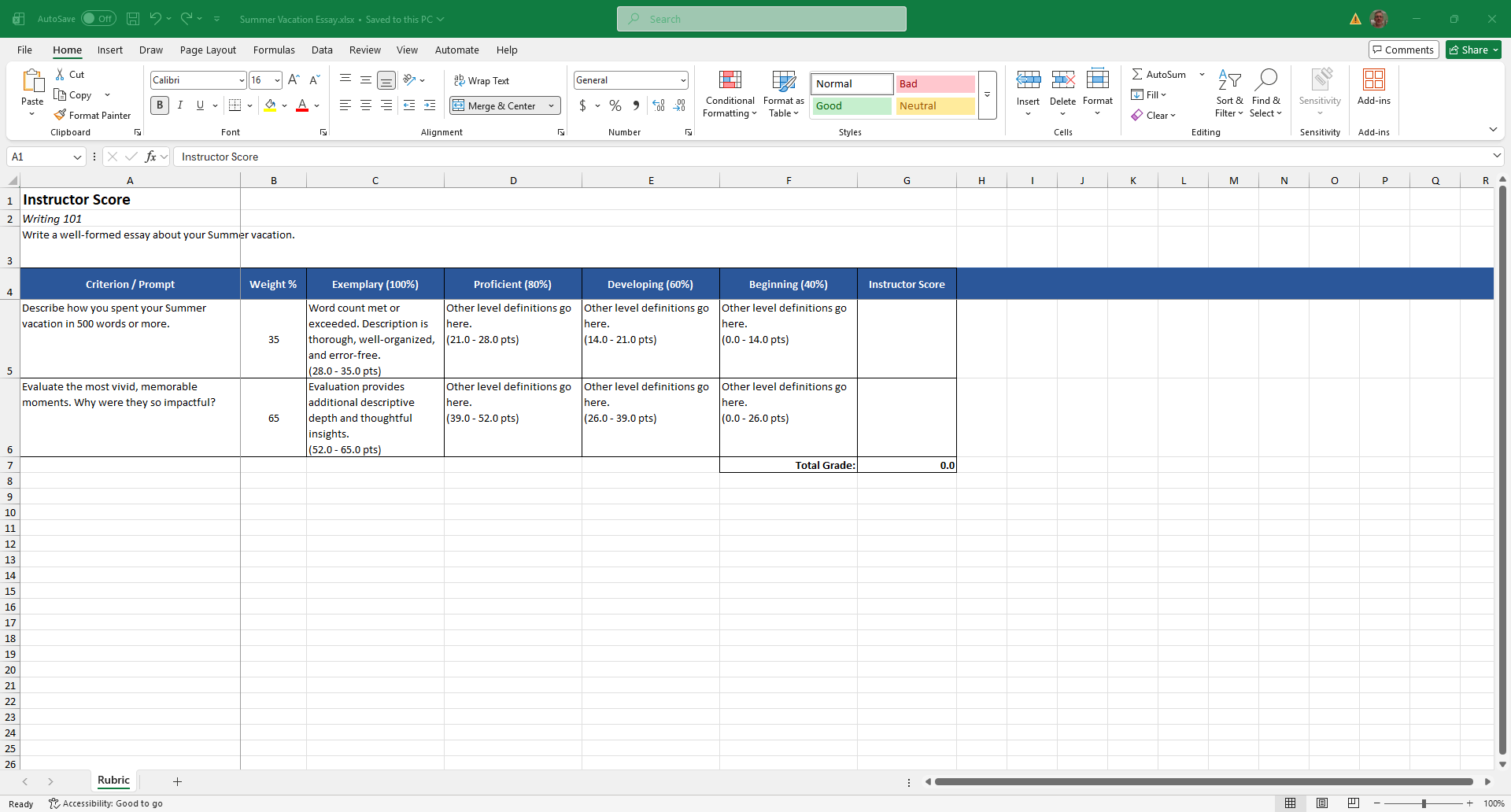Toggle Bold formatting
Image resolution: width=1511 pixels, height=812 pixels.
tap(160, 105)
